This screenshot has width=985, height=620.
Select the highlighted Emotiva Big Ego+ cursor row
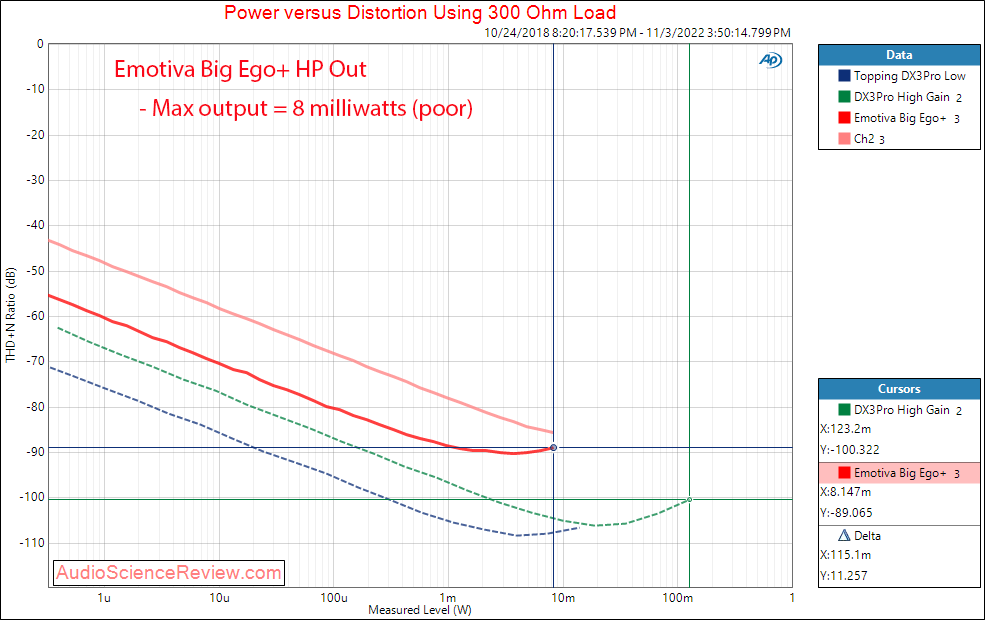[899, 473]
